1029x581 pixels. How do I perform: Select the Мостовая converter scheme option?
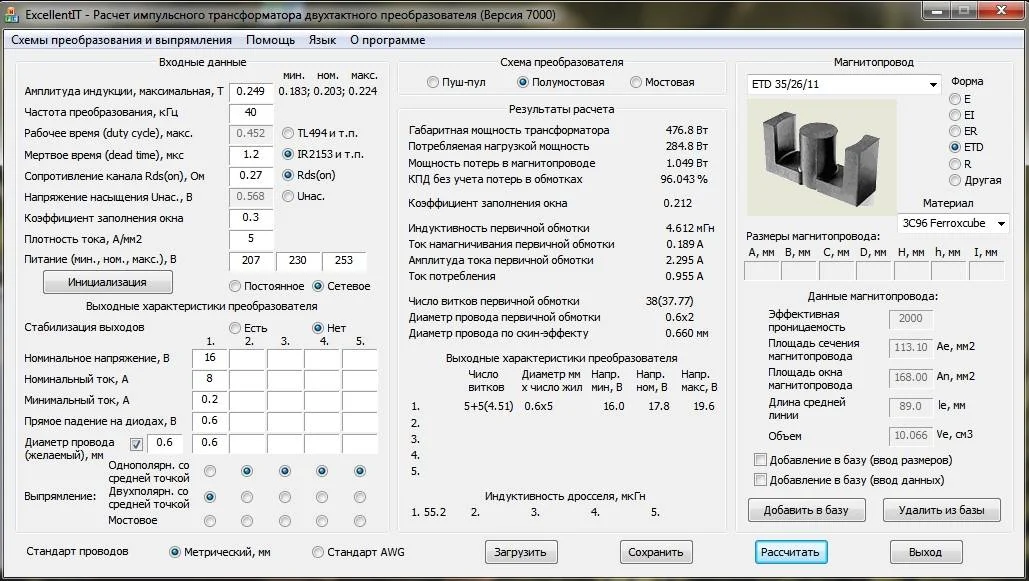tap(636, 82)
